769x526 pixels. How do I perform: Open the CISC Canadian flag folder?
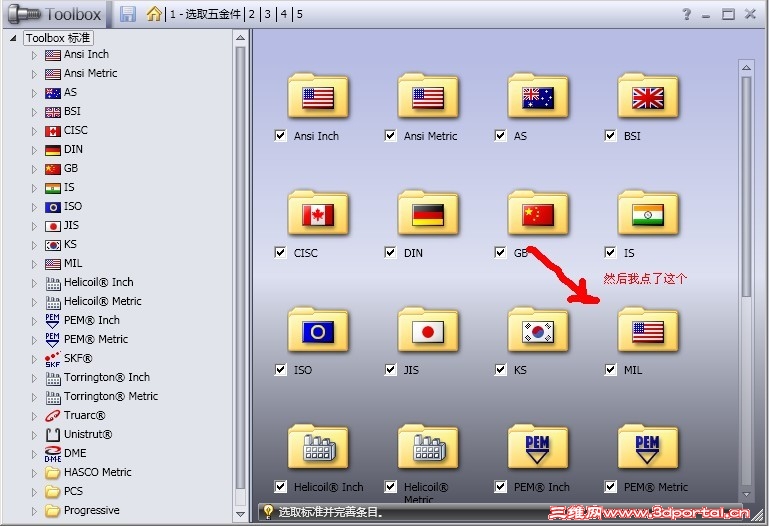click(x=318, y=213)
